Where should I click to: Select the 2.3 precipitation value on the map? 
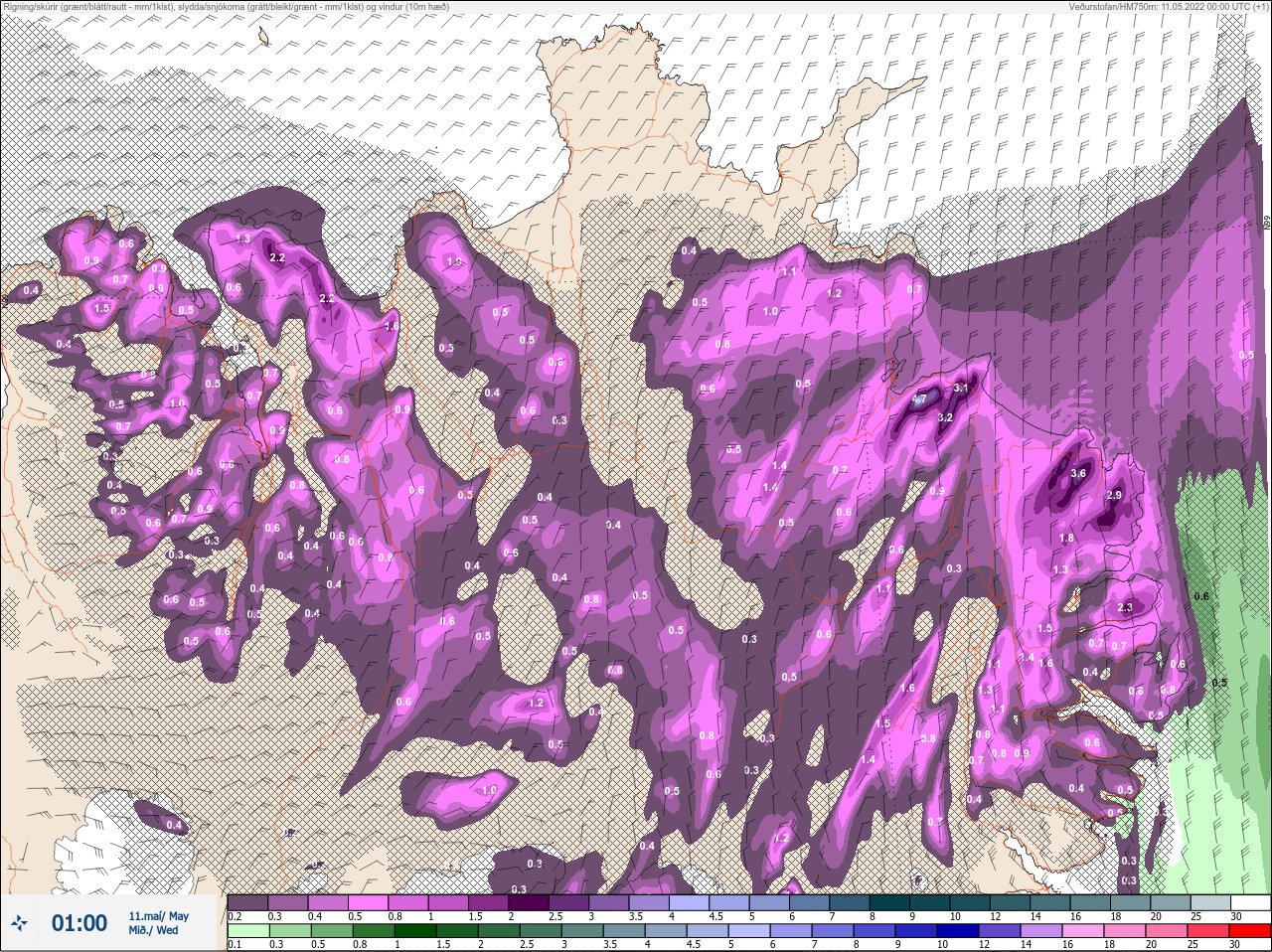(x=1125, y=607)
